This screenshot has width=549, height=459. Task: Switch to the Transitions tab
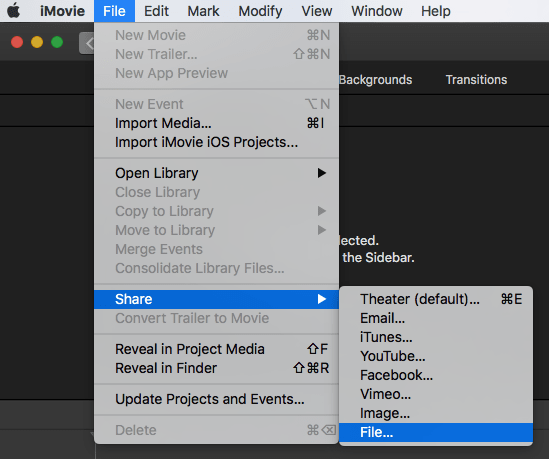(476, 80)
